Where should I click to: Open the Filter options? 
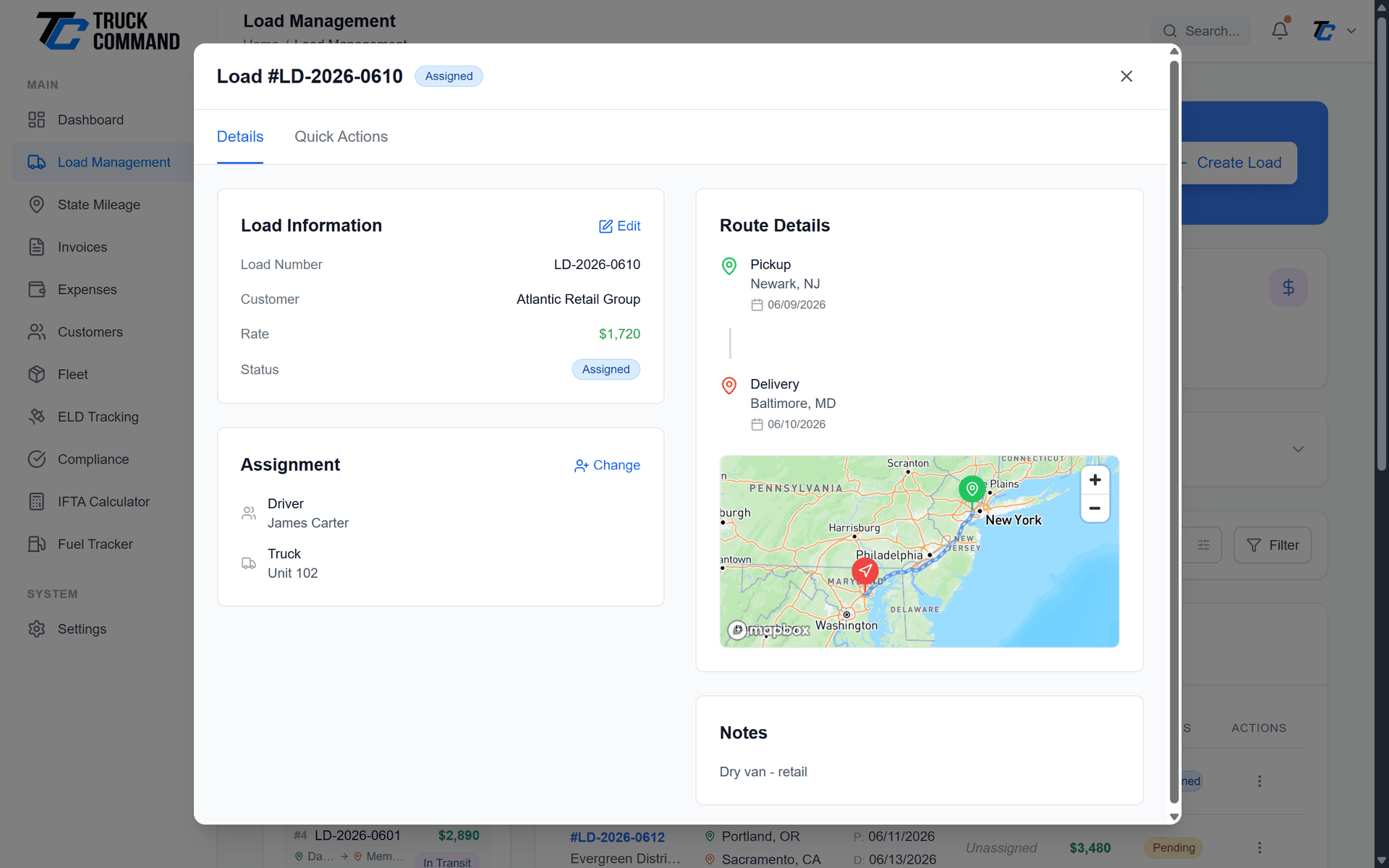(1273, 545)
